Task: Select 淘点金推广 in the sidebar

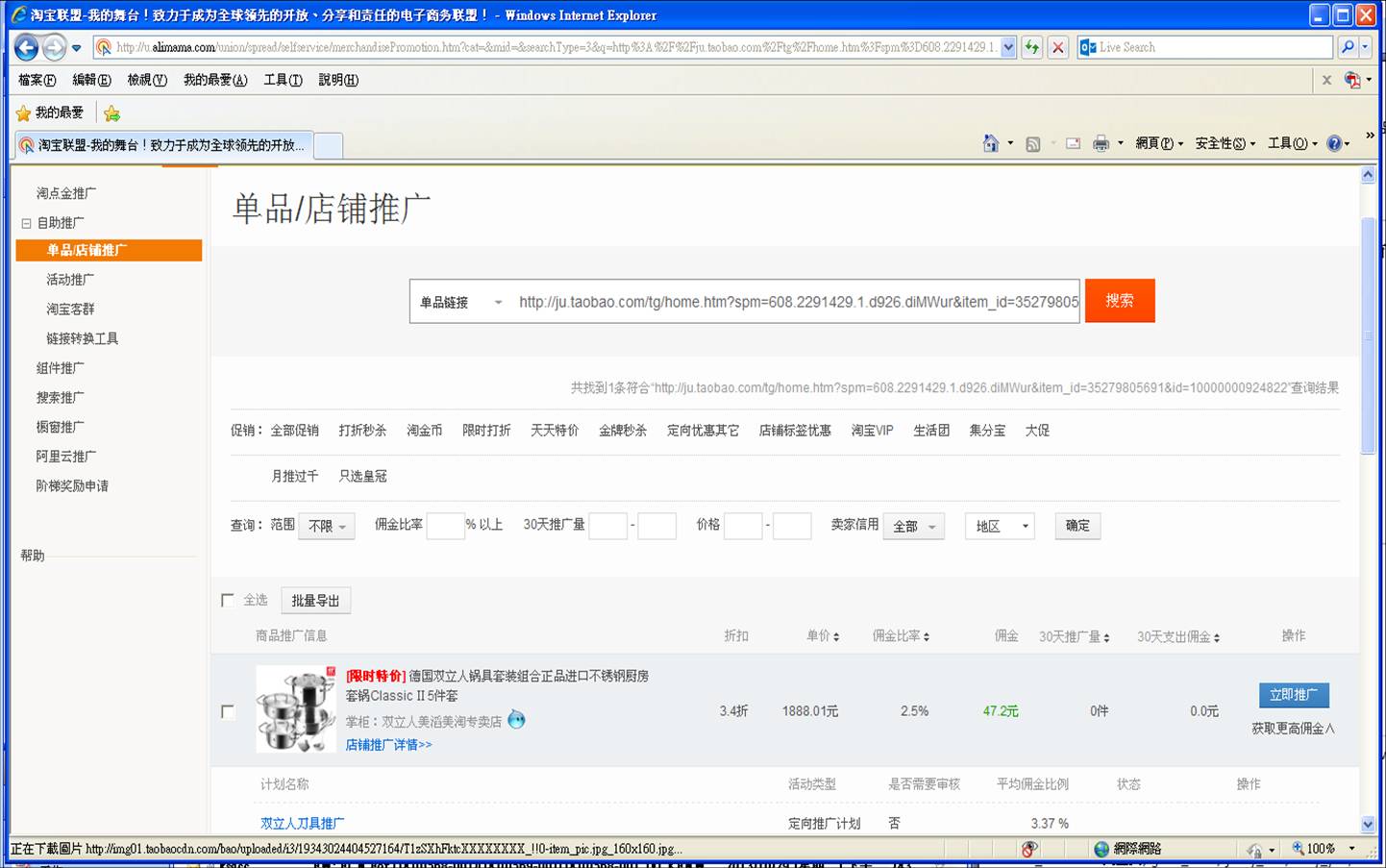Action: [x=66, y=193]
